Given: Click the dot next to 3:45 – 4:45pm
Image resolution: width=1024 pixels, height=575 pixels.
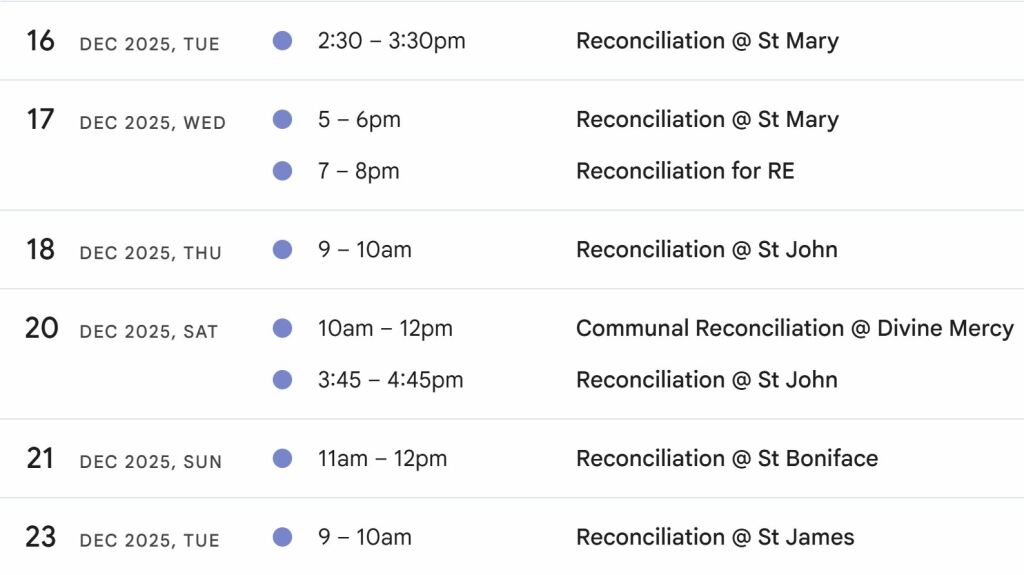Looking at the screenshot, I should point(282,380).
